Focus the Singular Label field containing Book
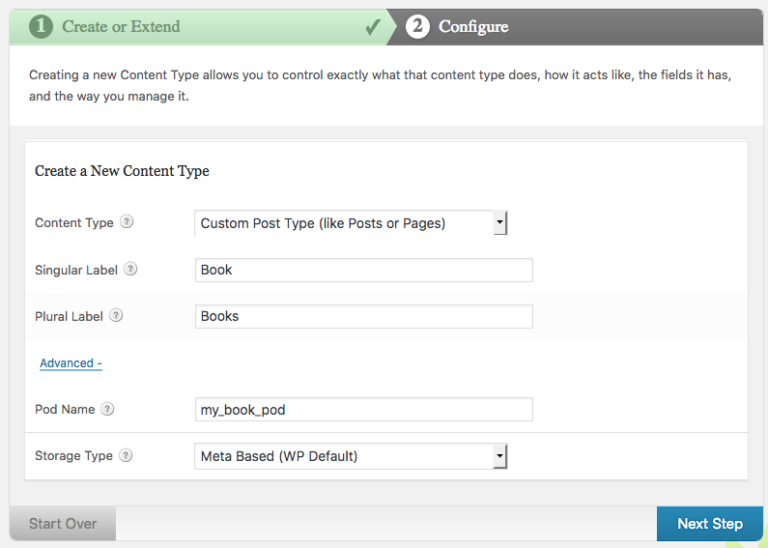Image resolution: width=768 pixels, height=548 pixels. pos(364,270)
